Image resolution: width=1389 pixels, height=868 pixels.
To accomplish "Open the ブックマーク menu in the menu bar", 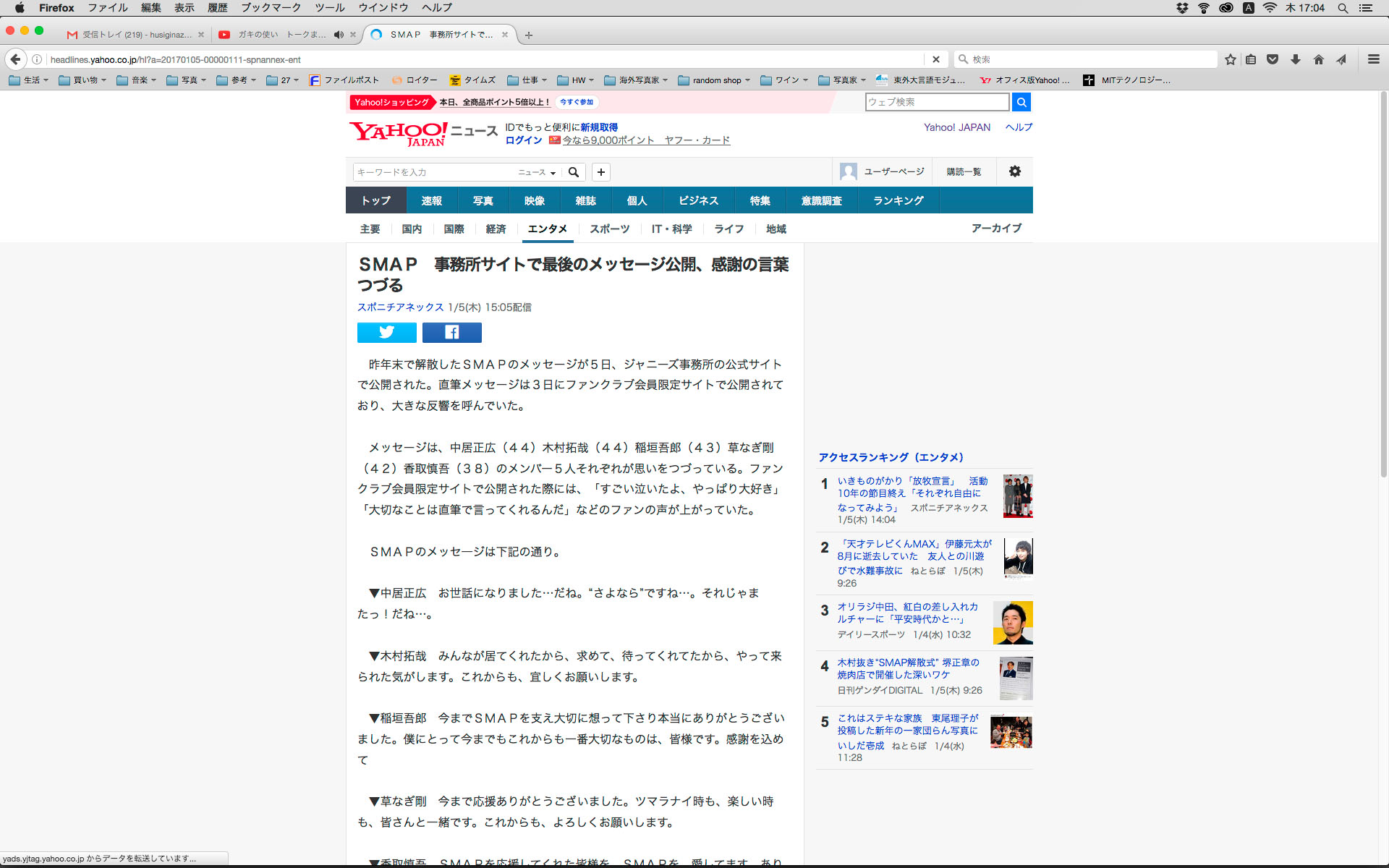I will pos(271,8).
